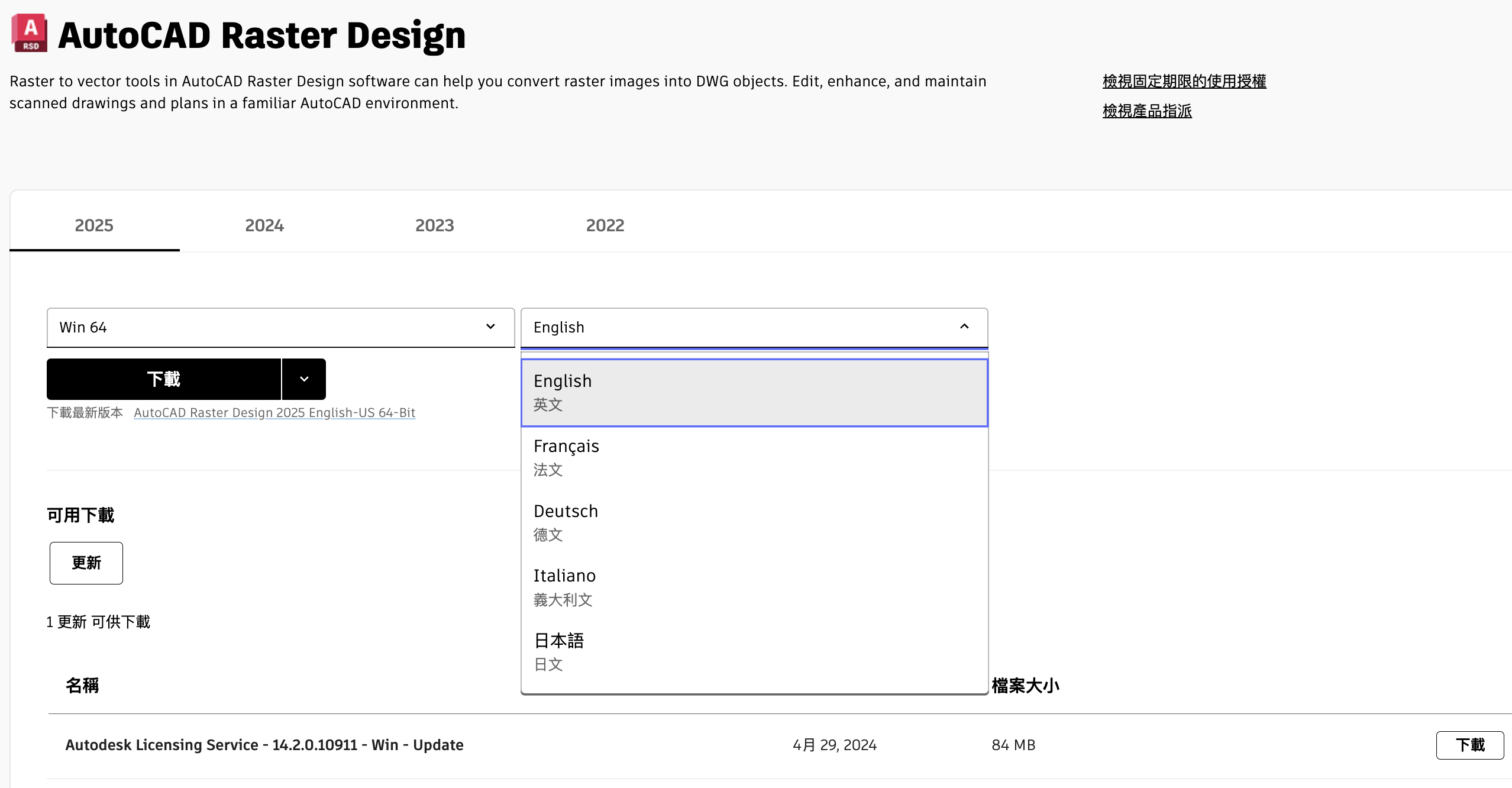Click Autodesk Licensing Service update name

(x=264, y=745)
